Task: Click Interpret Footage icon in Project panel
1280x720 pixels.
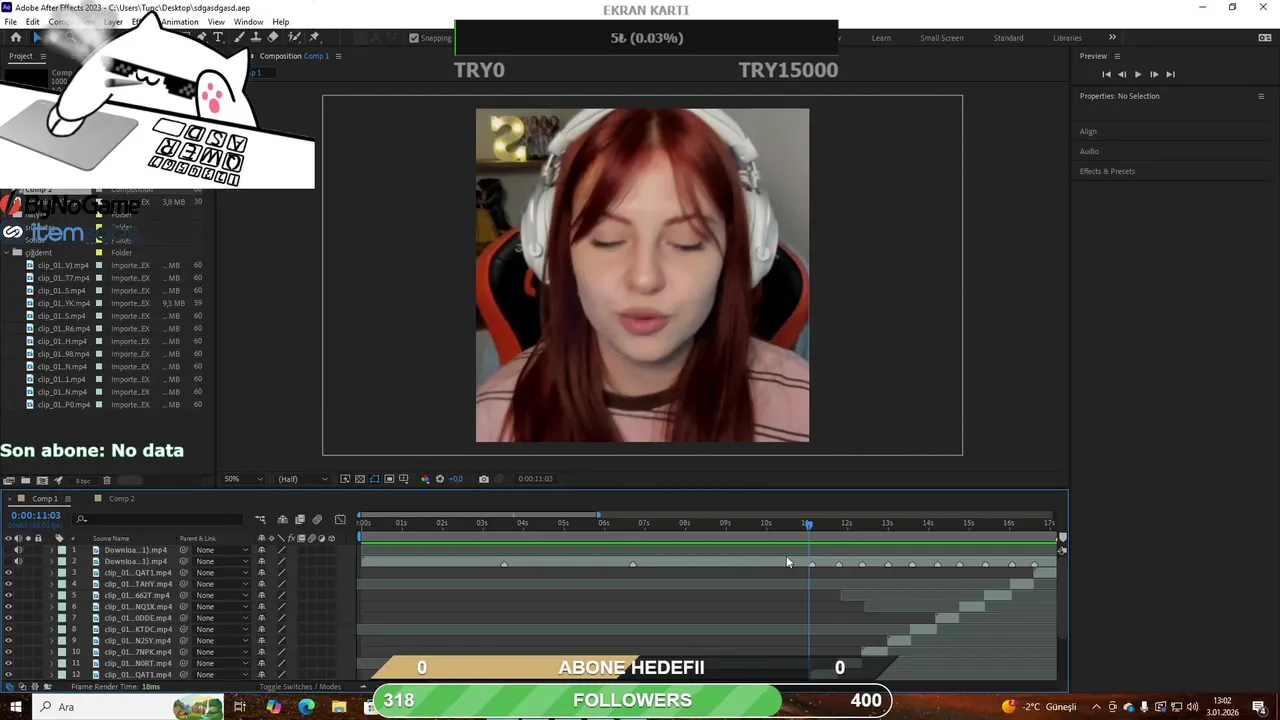Action: 9,480
